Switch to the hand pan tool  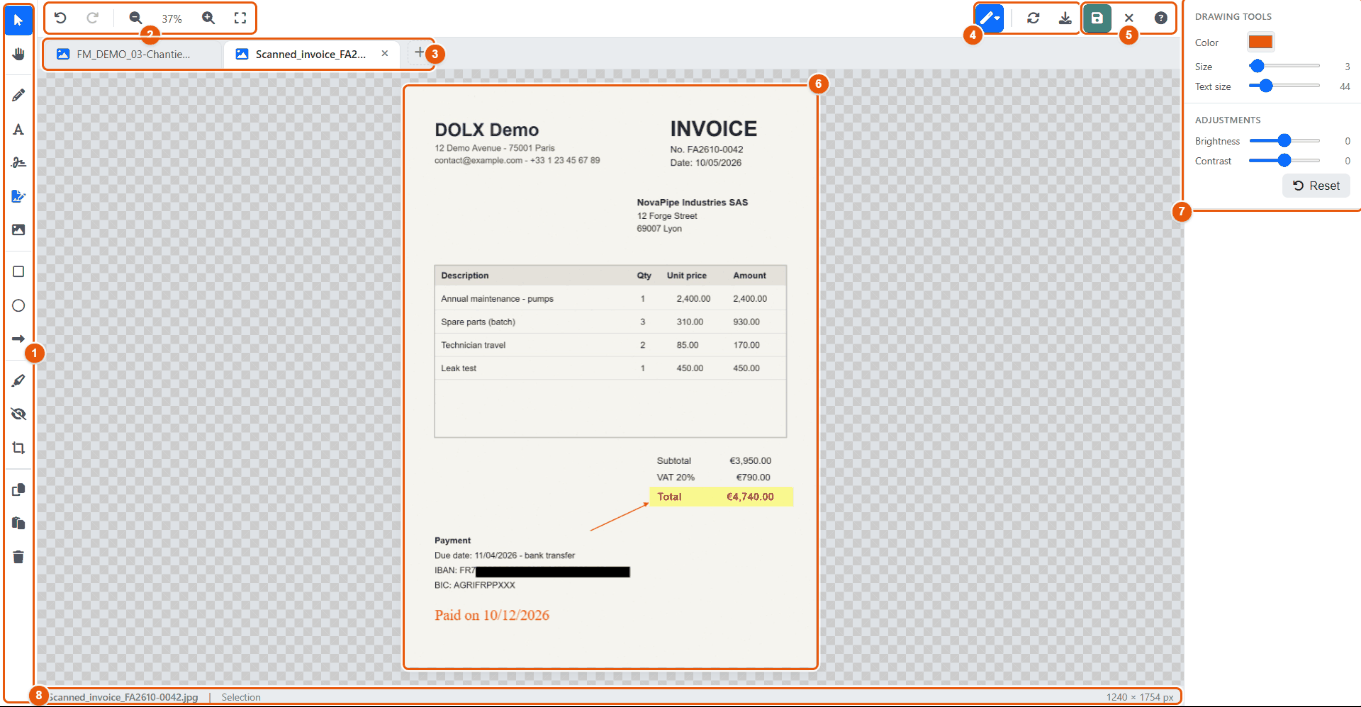(18, 54)
